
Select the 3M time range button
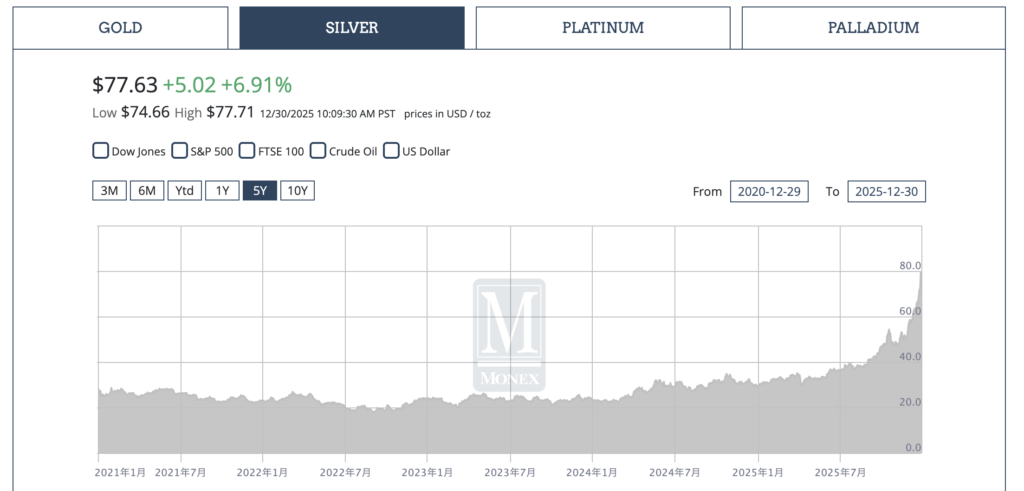point(109,190)
